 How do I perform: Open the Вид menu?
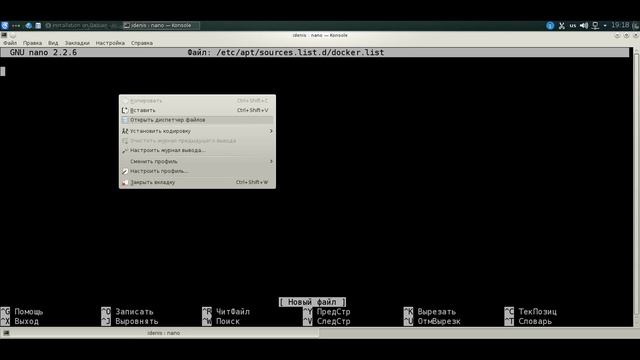point(53,43)
